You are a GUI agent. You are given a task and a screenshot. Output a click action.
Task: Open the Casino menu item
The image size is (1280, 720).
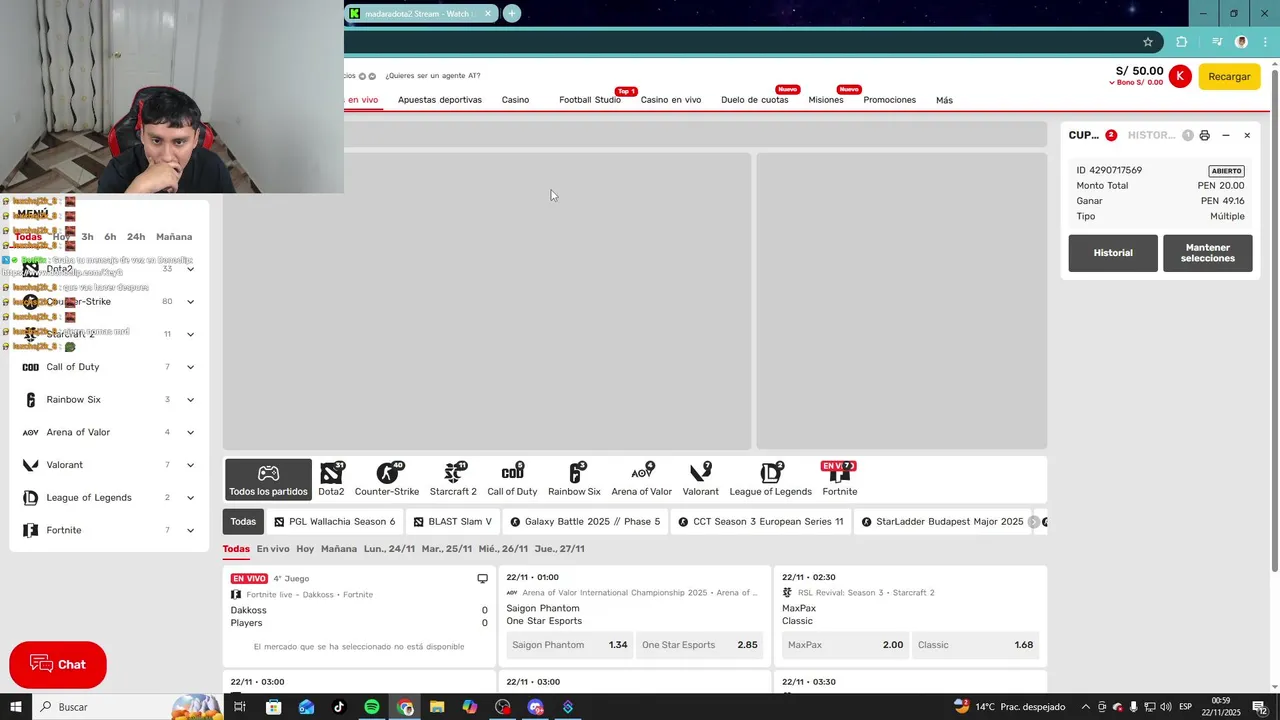[515, 100]
